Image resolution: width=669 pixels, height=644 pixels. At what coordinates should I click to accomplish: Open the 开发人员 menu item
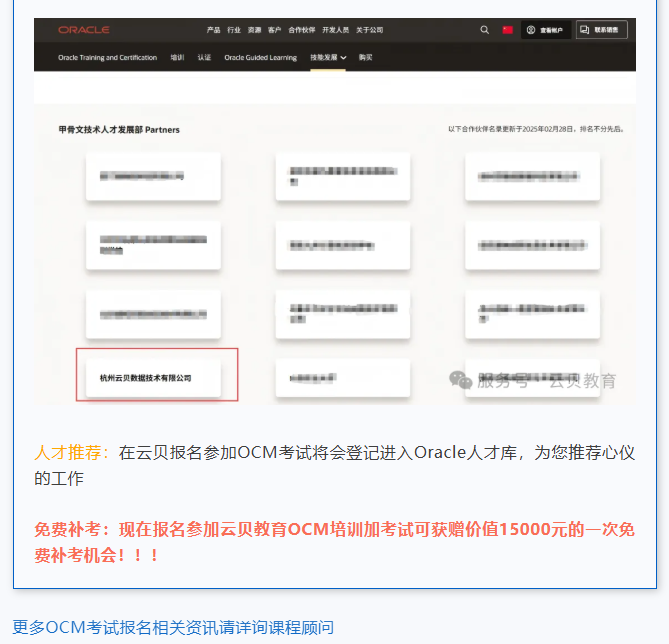tap(335, 30)
